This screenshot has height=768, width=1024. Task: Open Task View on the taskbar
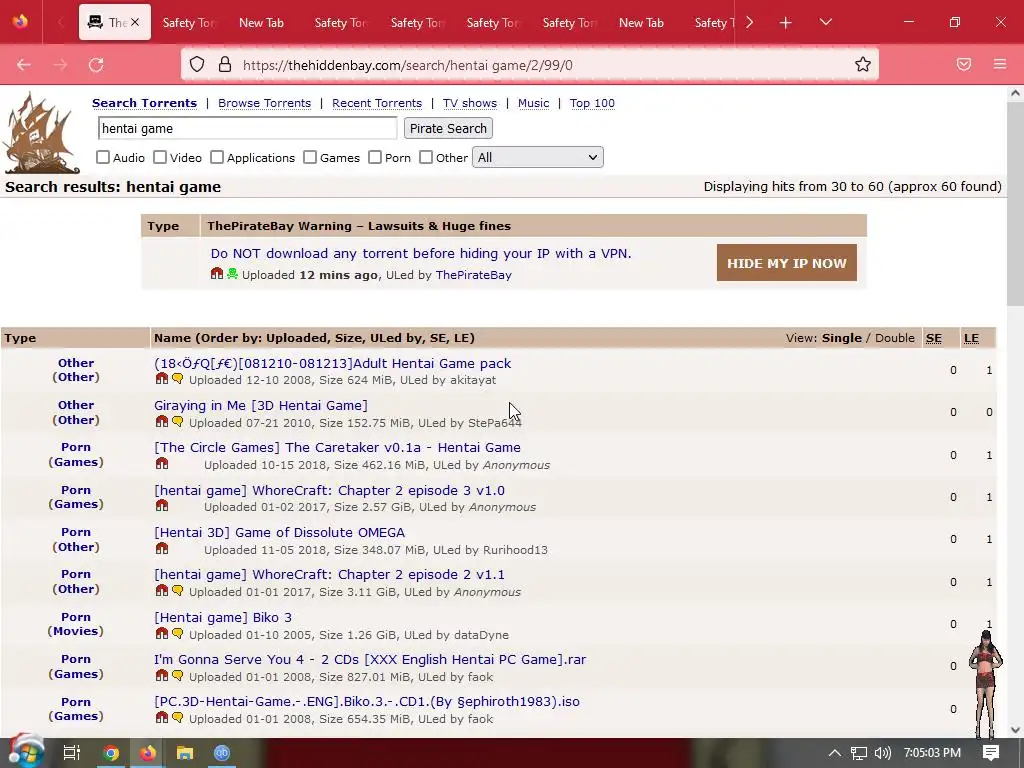pos(72,753)
